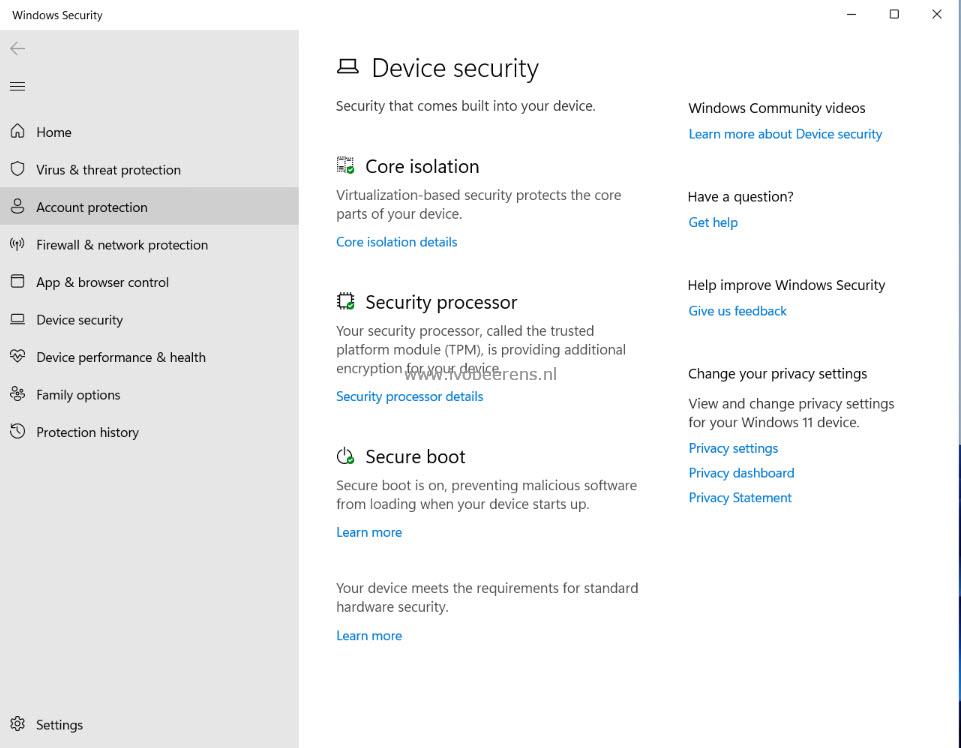
Task: Open Privacy dashboard link
Action: 741,473
